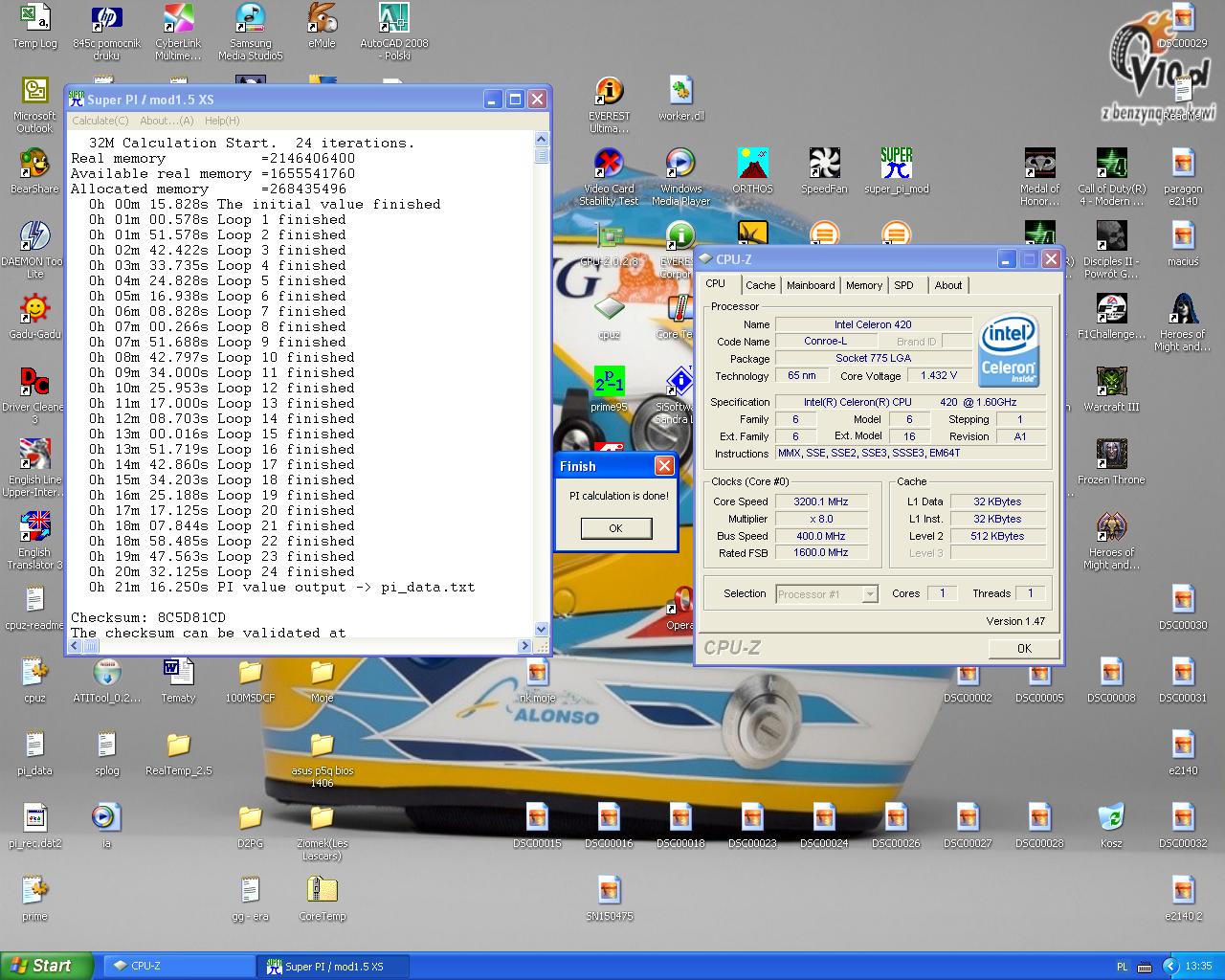
Task: Switch to the SPD tab in CPU-Z
Action: (x=904, y=285)
